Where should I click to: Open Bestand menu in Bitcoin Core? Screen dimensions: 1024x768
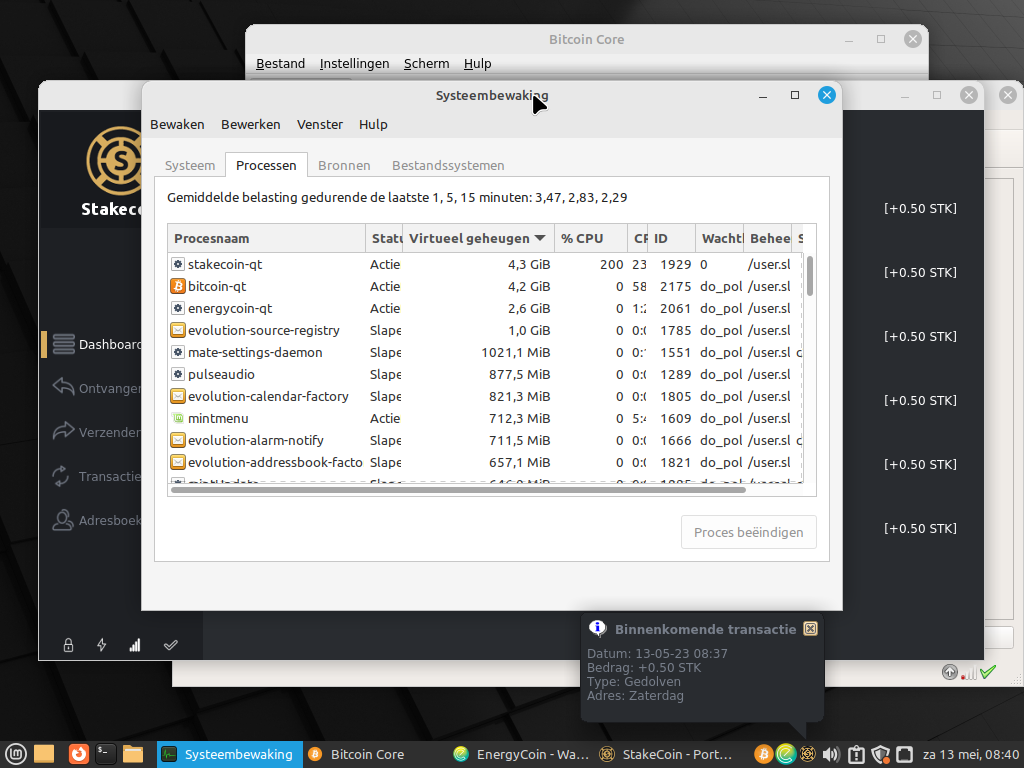280,63
